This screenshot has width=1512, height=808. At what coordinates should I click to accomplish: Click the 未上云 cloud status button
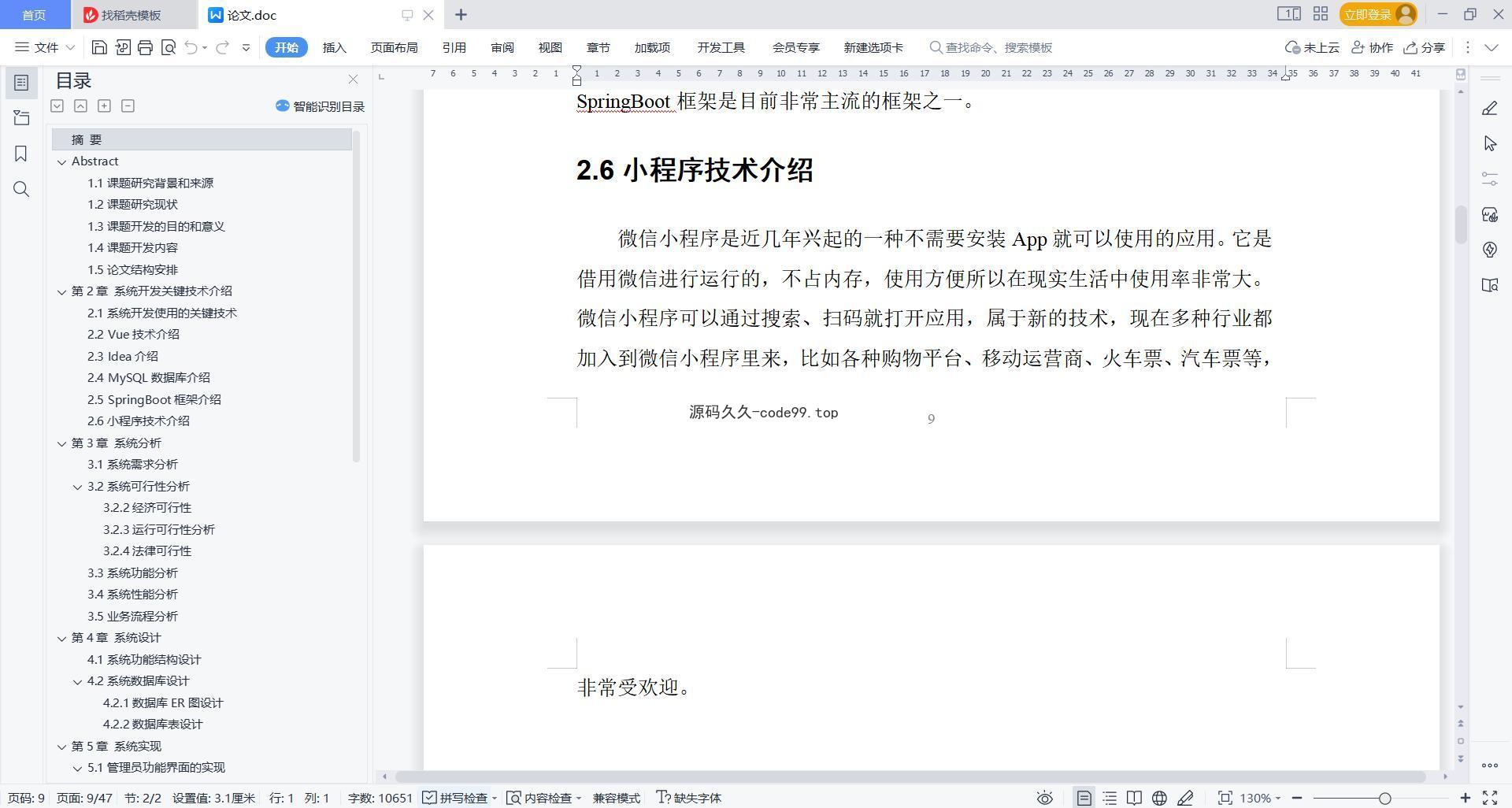tap(1312, 47)
